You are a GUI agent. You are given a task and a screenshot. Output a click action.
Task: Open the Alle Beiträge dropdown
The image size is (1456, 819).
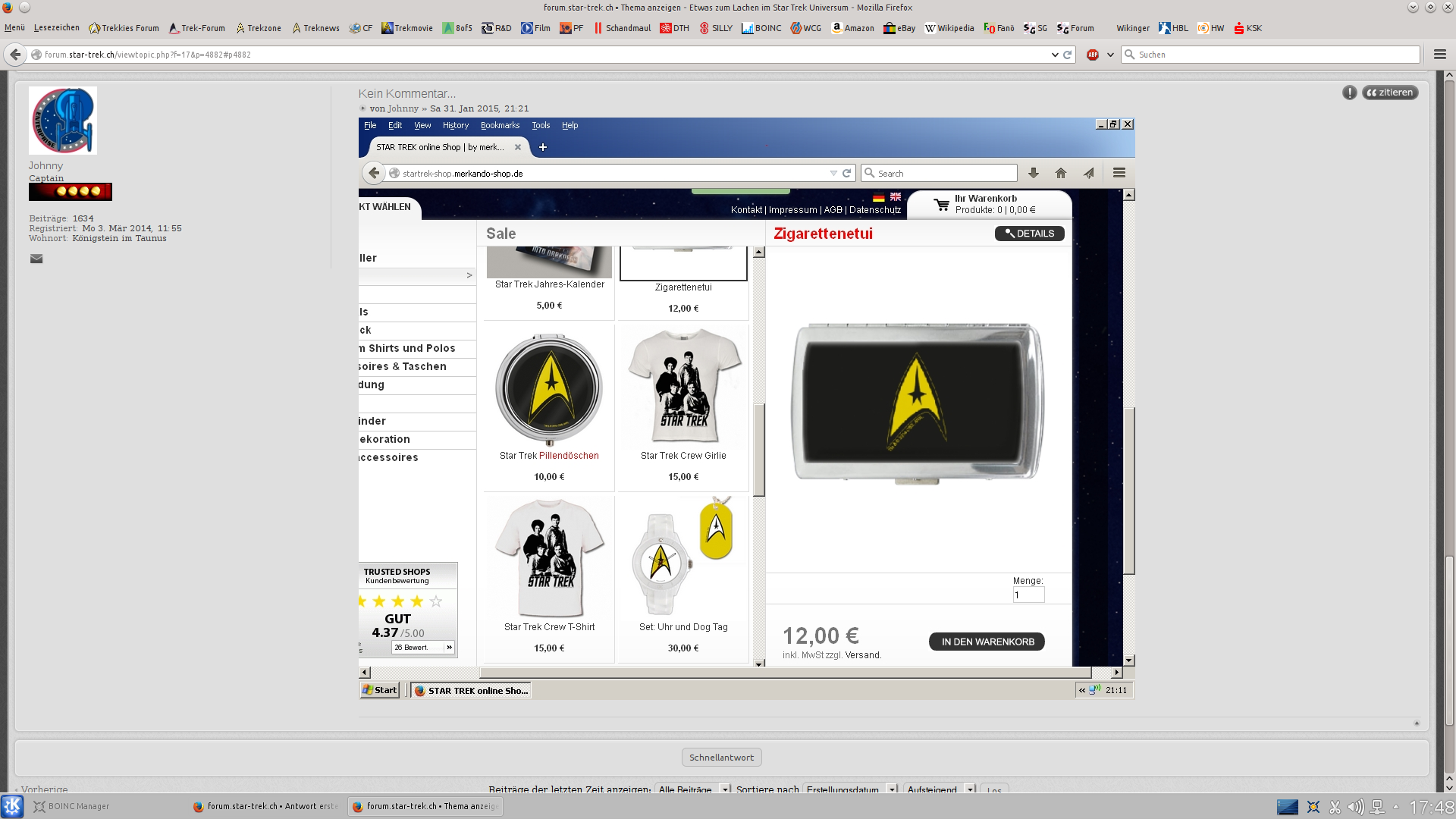tap(693, 789)
